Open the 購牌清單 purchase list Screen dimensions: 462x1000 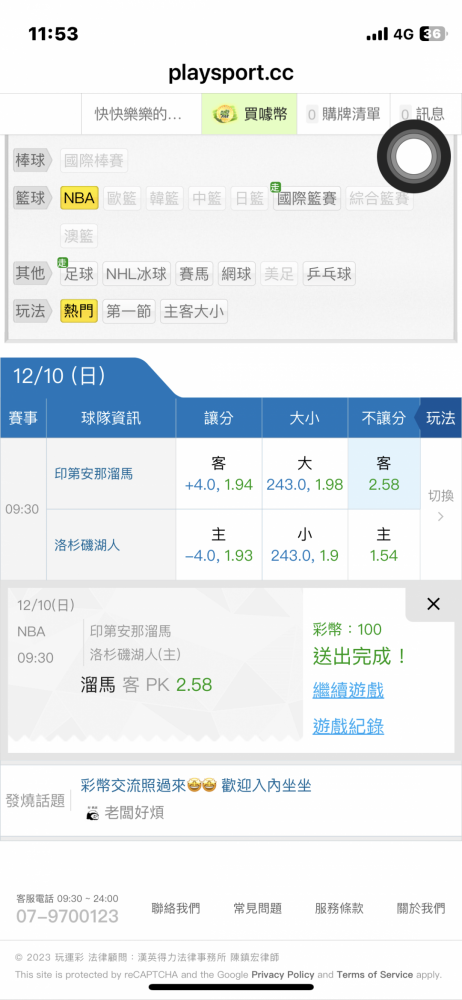343,114
